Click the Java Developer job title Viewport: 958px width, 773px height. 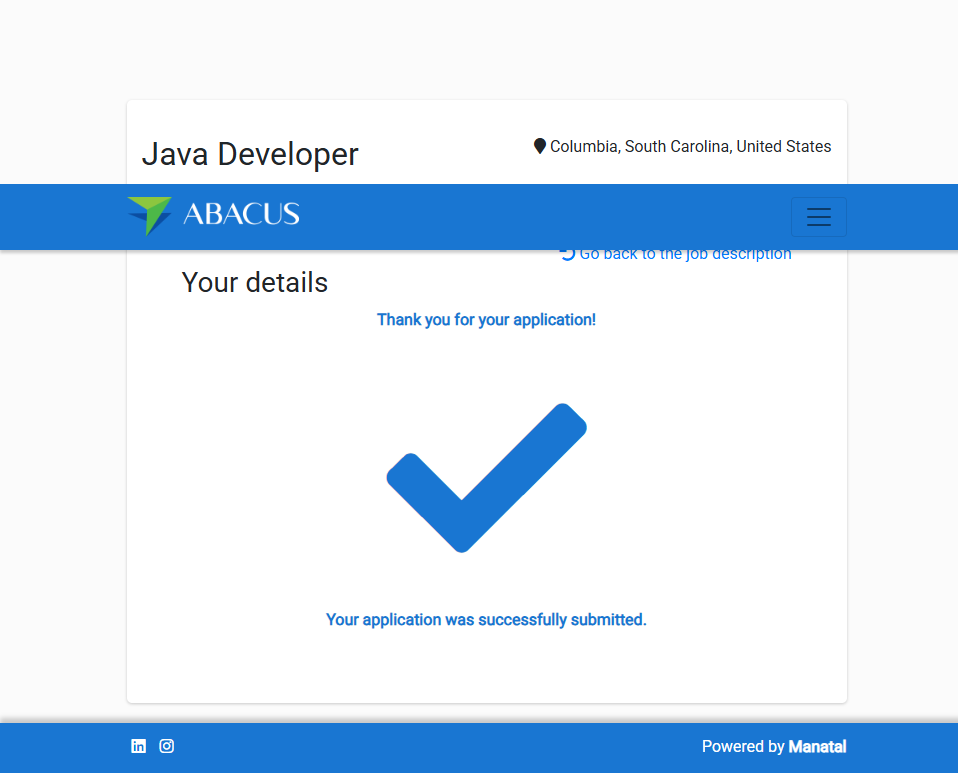tap(250, 154)
